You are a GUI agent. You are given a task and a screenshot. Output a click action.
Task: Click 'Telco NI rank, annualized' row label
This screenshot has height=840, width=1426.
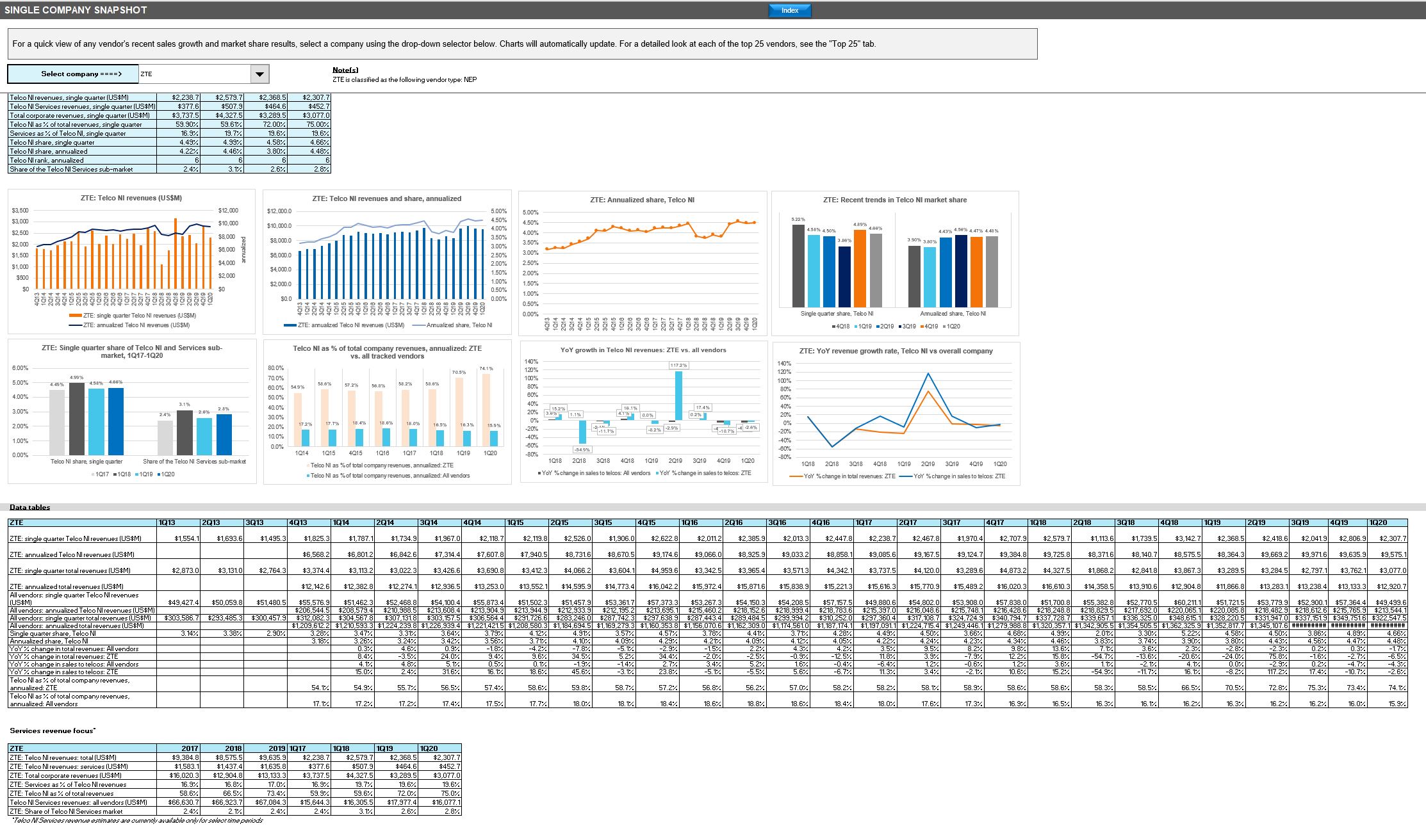[82, 160]
